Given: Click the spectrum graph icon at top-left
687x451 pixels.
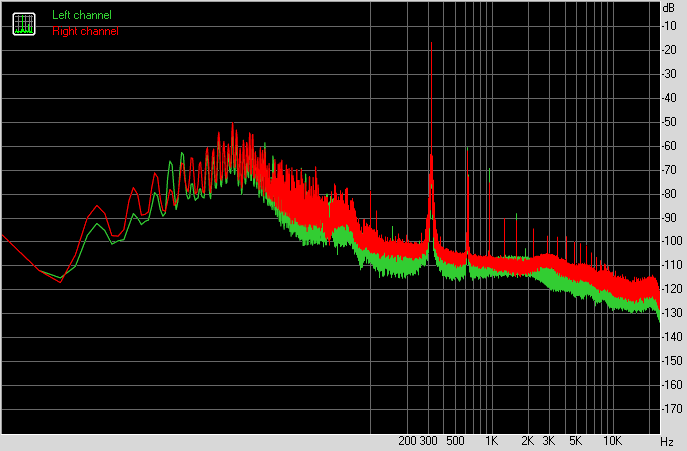Looking at the screenshot, I should [x=24, y=24].
